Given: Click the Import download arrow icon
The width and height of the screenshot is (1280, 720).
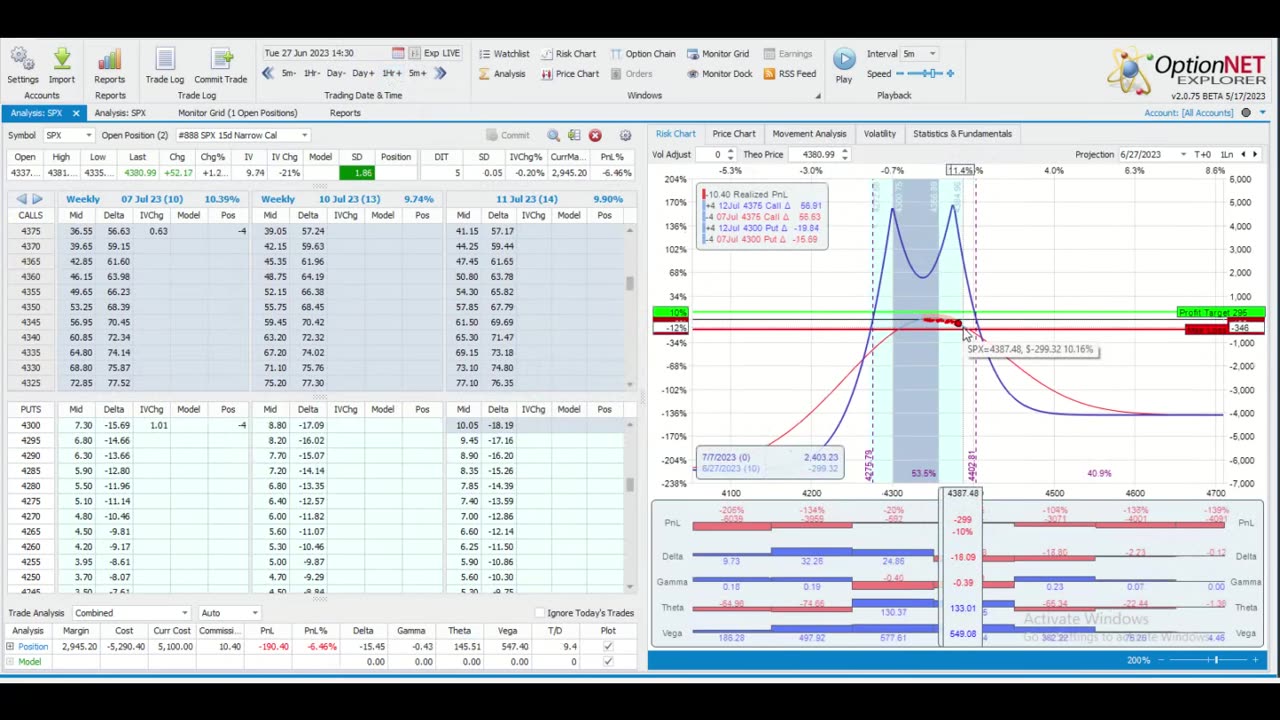Looking at the screenshot, I should [61, 60].
